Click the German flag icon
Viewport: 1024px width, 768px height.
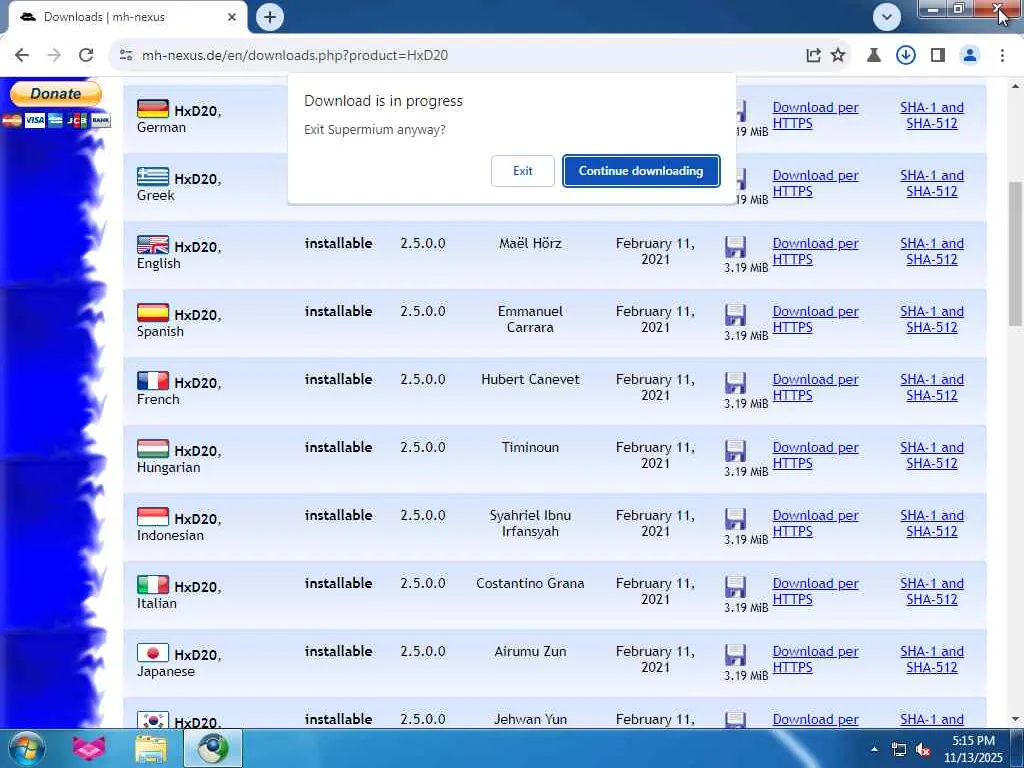coord(153,108)
